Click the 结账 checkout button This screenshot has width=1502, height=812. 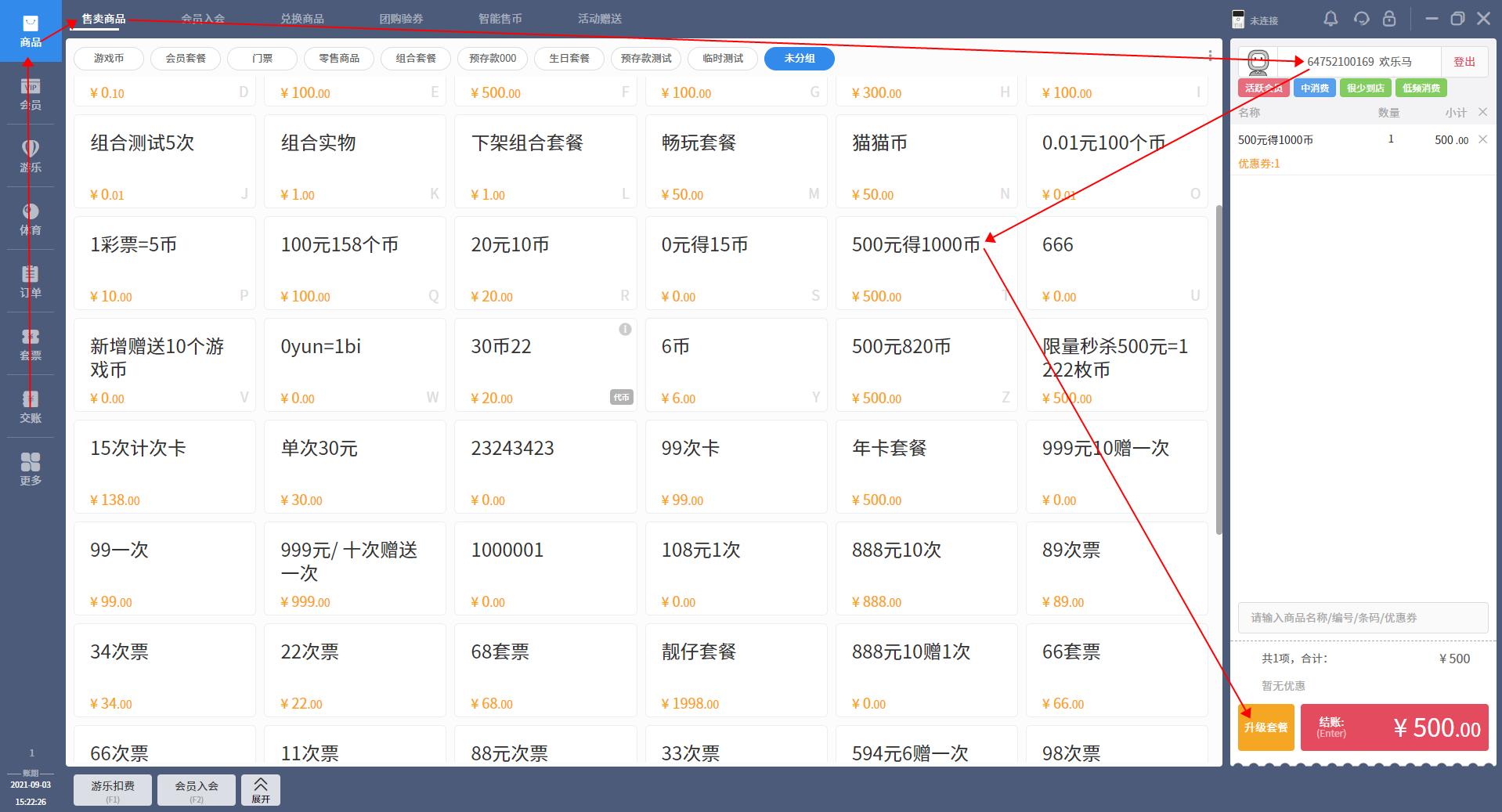point(1395,727)
